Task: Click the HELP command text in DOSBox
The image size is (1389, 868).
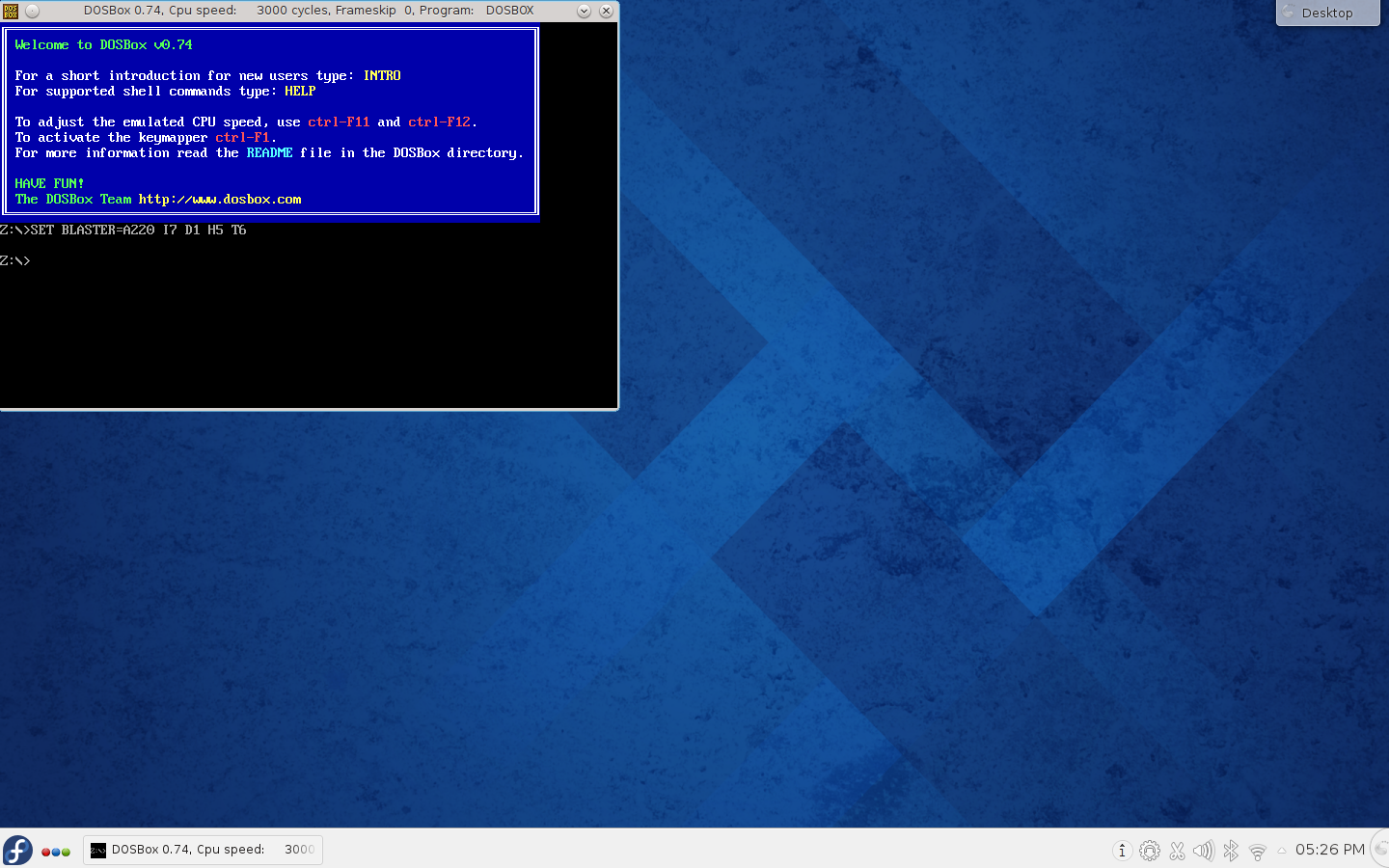Action: [300, 91]
